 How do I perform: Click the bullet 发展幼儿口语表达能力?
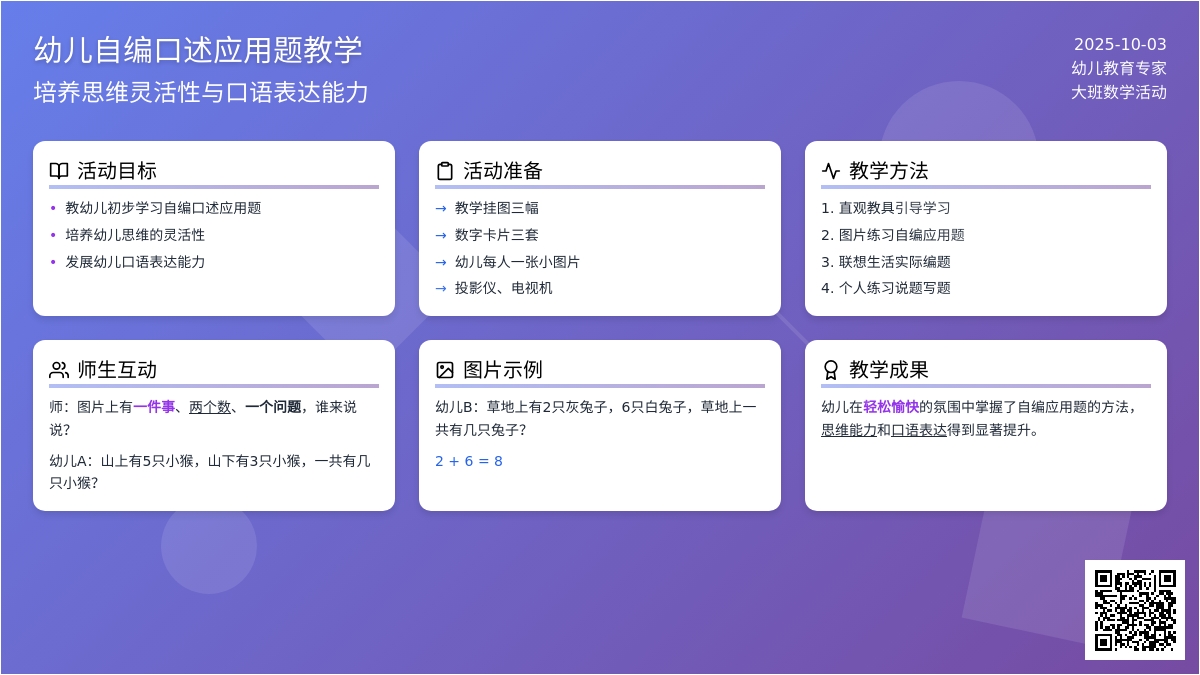[x=135, y=262]
